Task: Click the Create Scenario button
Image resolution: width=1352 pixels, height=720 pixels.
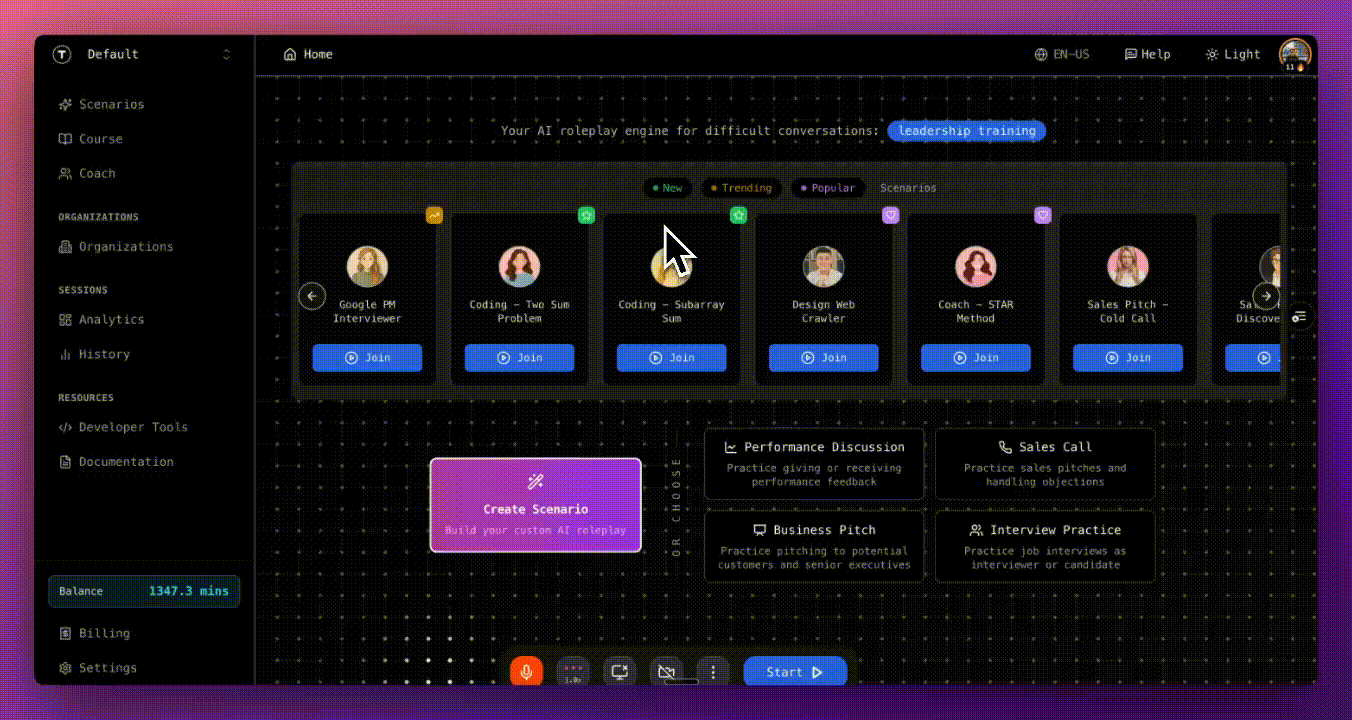Action: pos(535,505)
